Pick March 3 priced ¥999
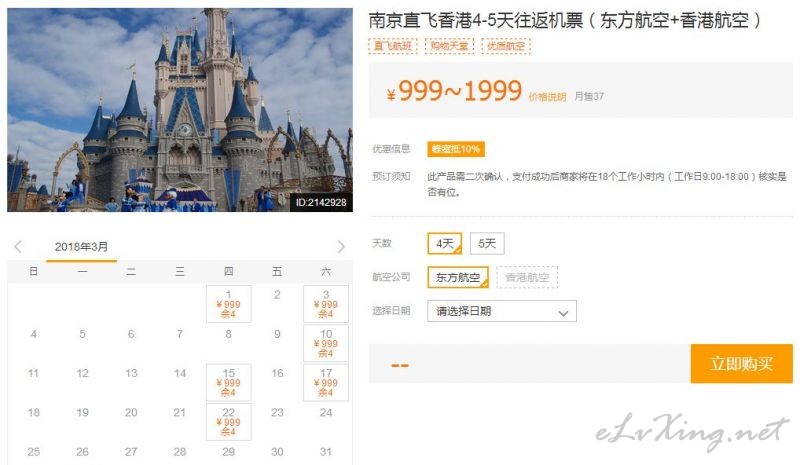This screenshot has height=465, width=800. (326, 304)
